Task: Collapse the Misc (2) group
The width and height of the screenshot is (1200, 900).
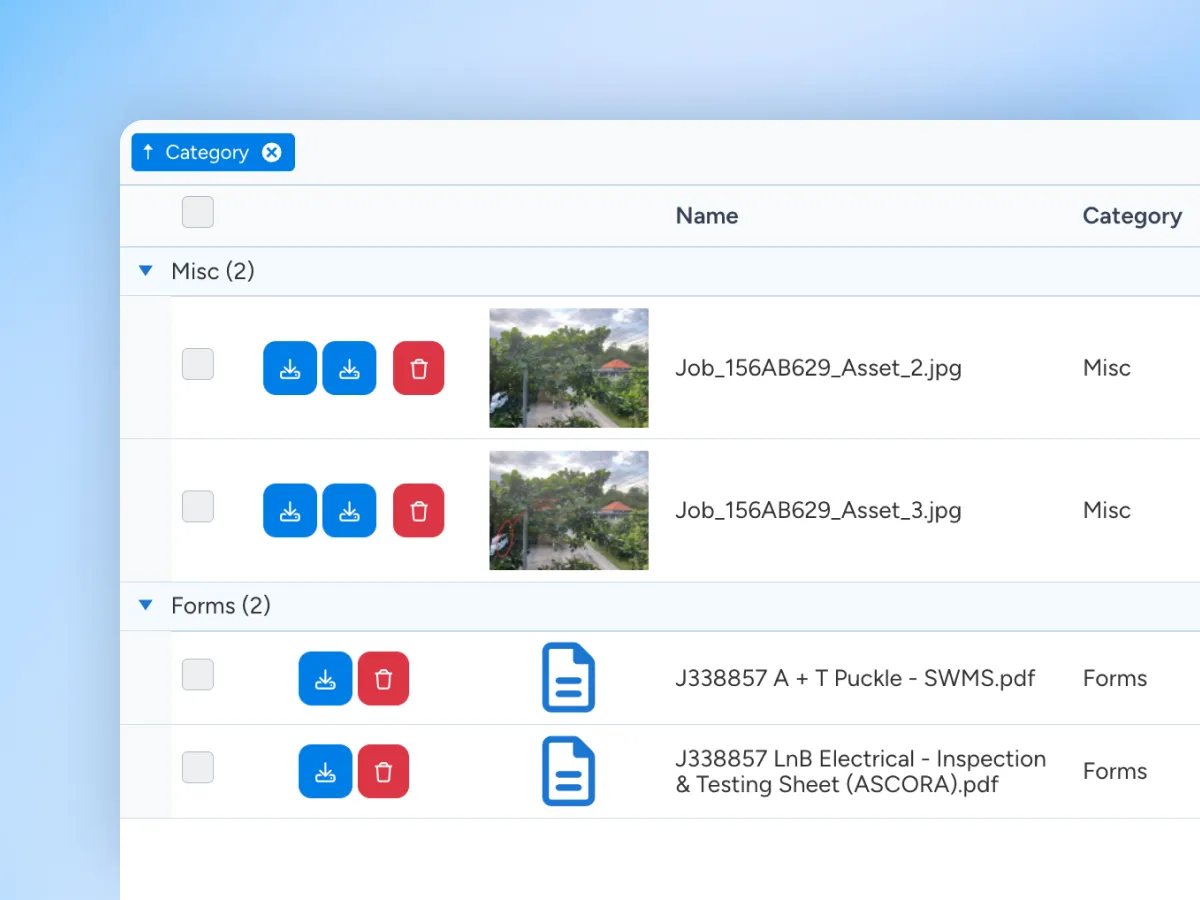Action: click(x=146, y=271)
